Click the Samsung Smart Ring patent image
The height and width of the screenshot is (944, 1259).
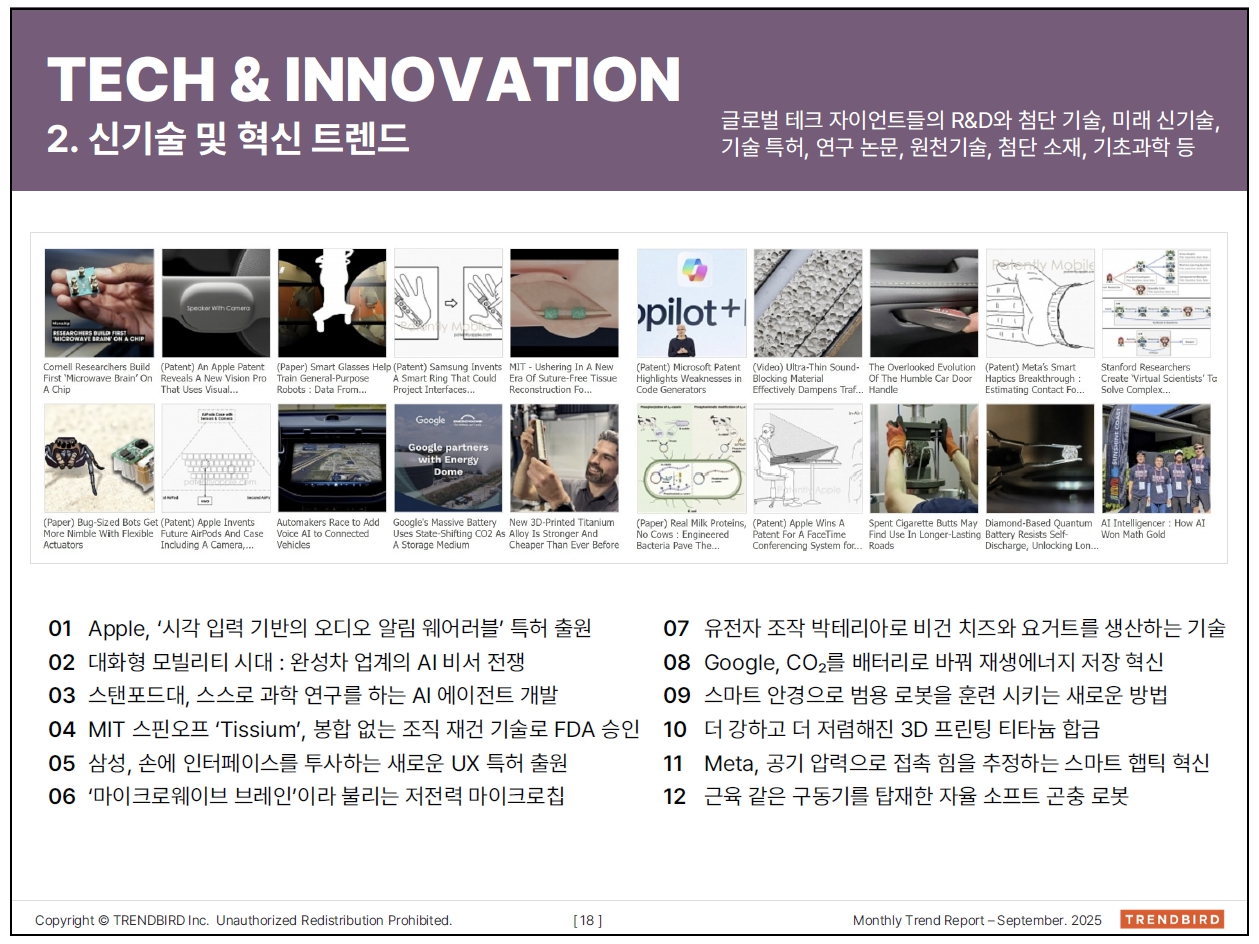(x=448, y=303)
